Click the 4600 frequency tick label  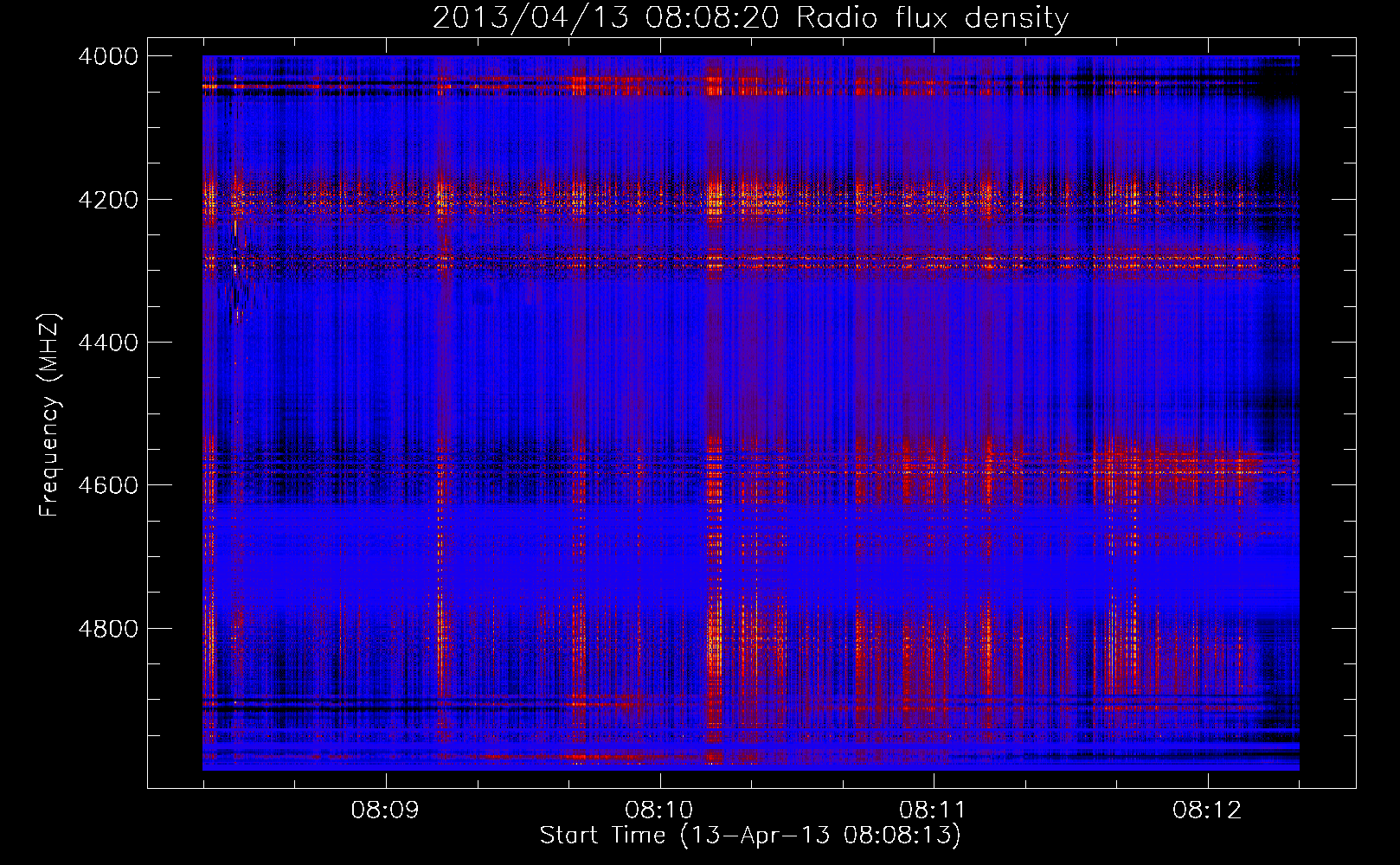108,485
